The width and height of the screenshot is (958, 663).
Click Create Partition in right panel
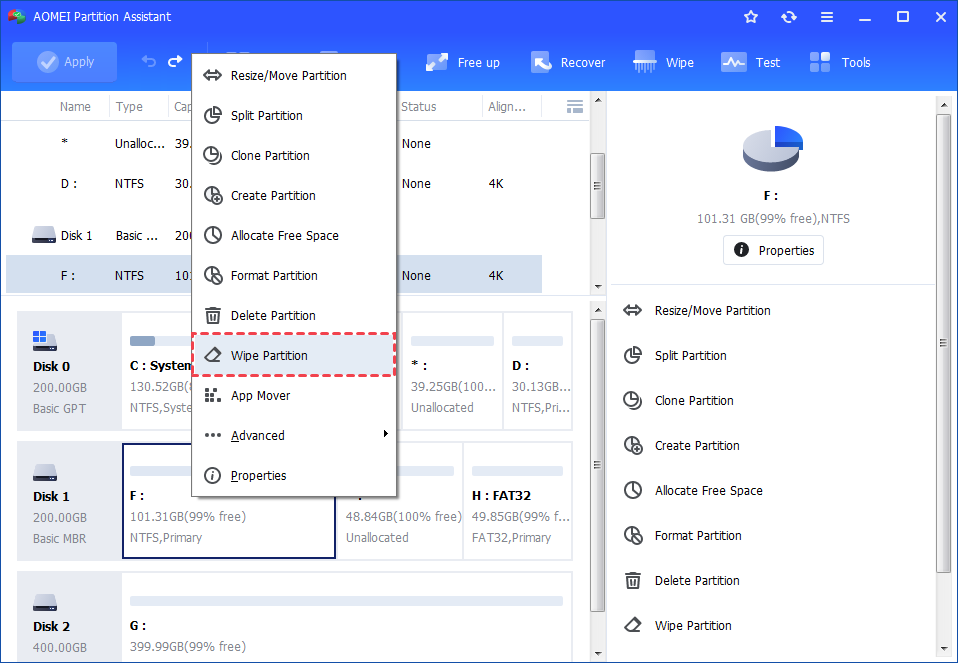pos(697,445)
